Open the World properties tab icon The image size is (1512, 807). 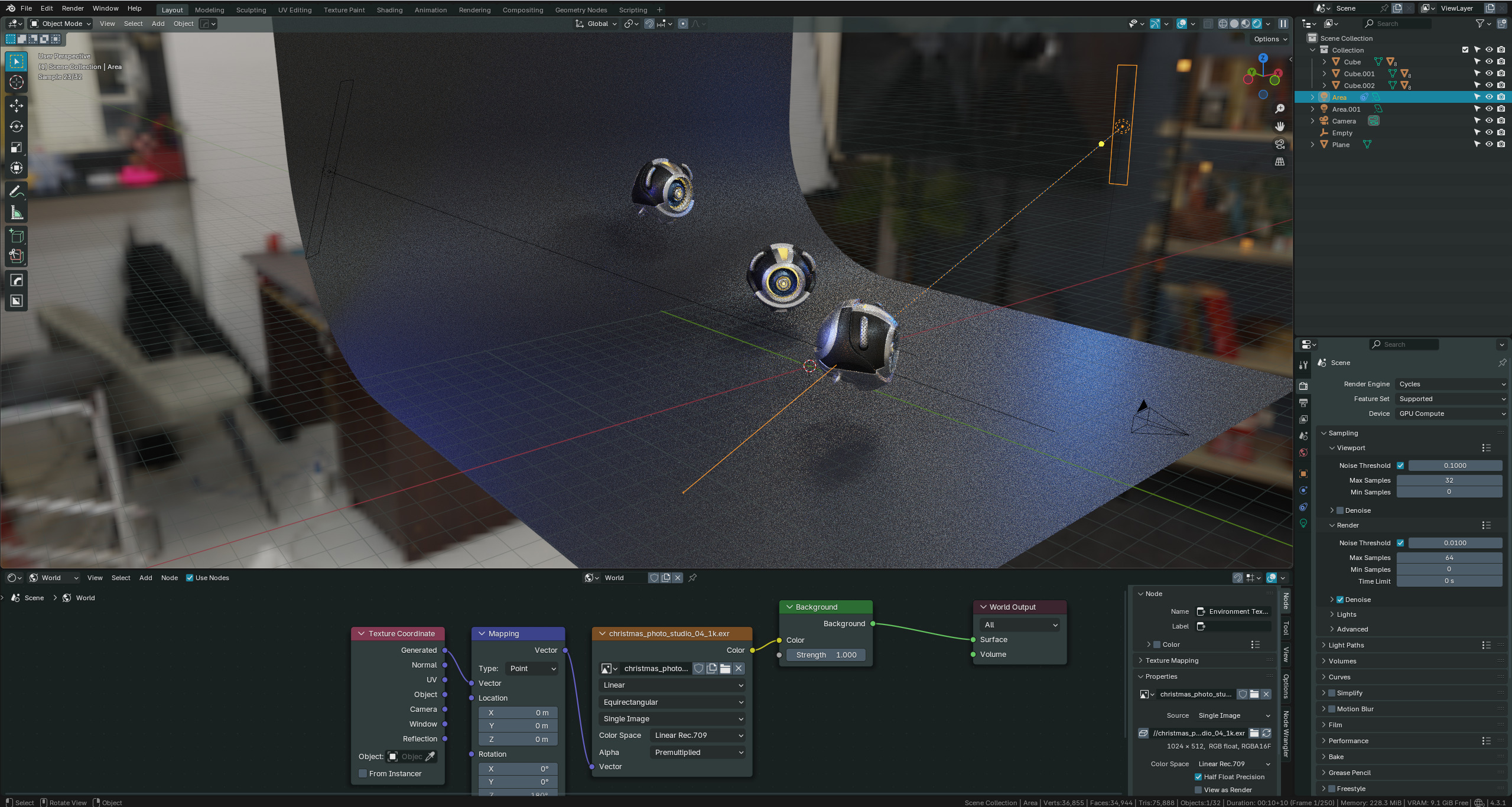pos(1303,453)
